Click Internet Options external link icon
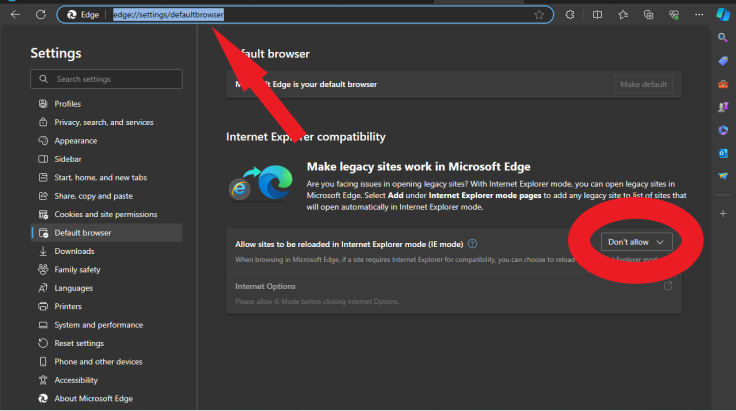The height and width of the screenshot is (411, 736). coord(668,286)
